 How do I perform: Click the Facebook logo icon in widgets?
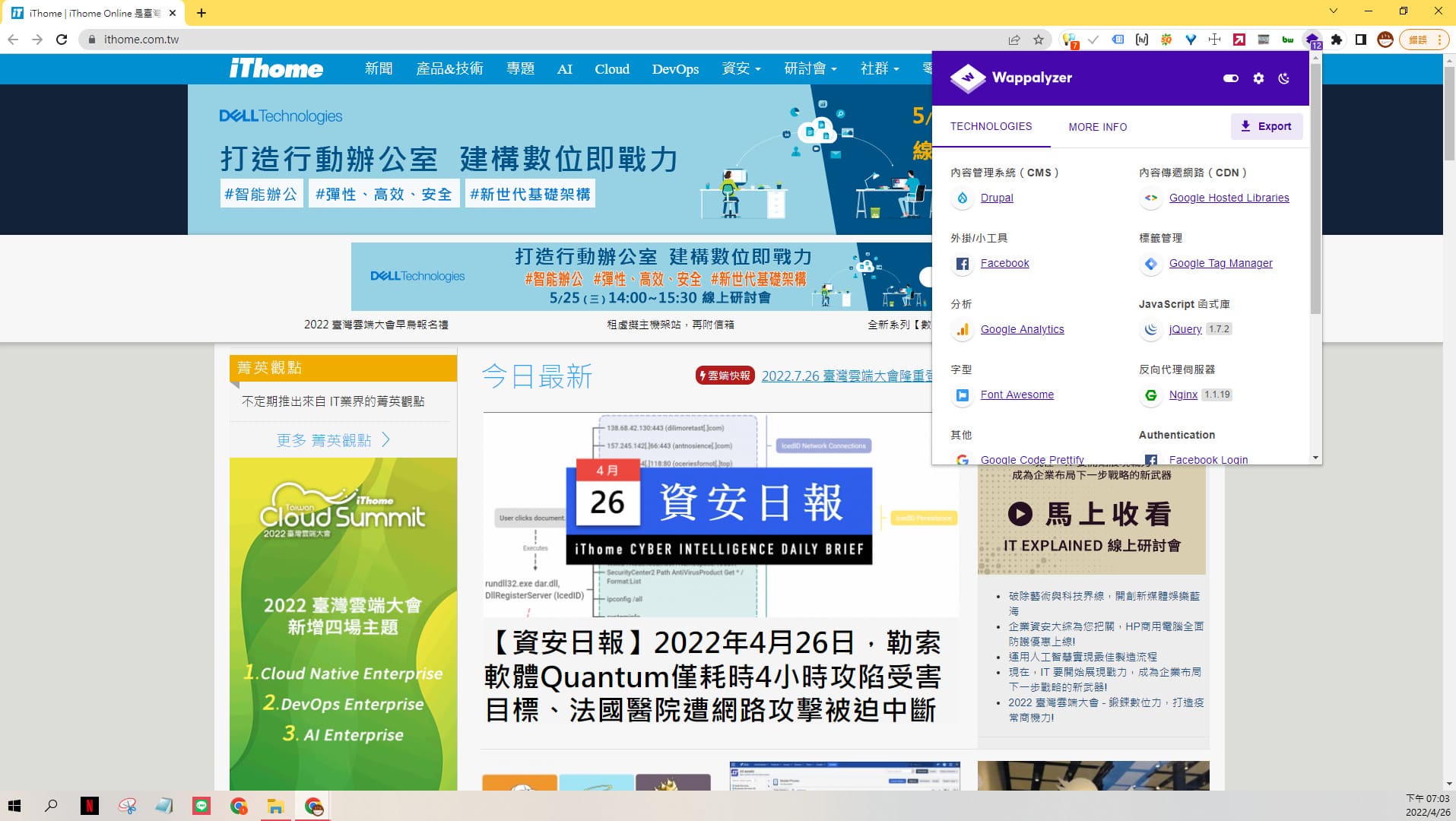962,264
